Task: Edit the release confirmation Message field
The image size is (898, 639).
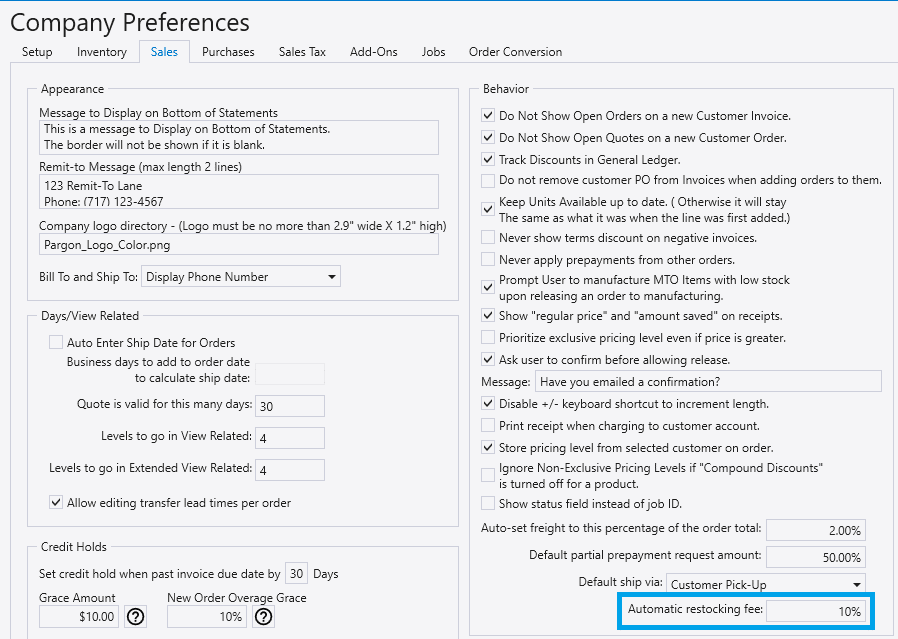Action: coord(708,381)
